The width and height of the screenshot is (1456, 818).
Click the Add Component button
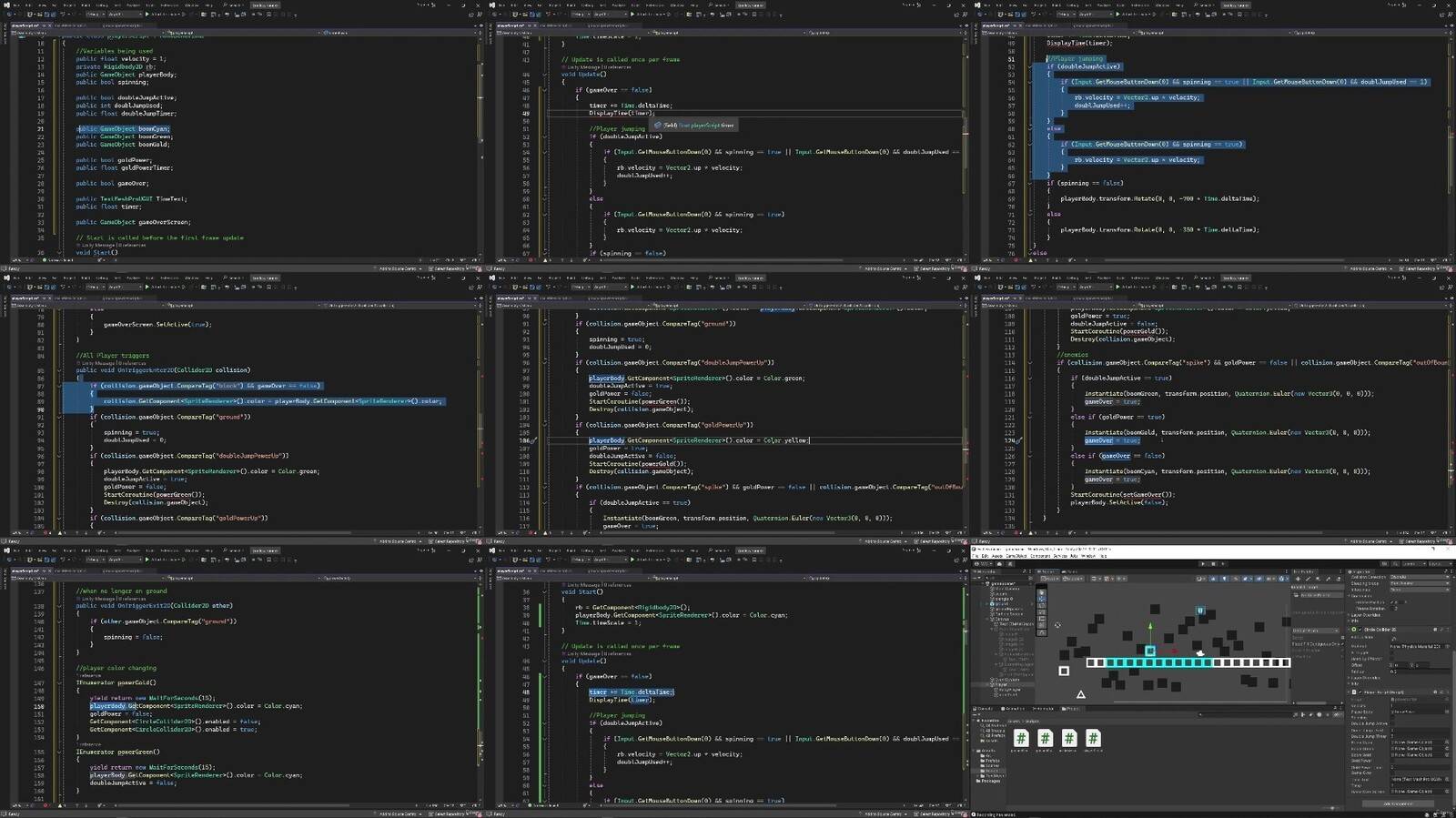pos(1398,803)
